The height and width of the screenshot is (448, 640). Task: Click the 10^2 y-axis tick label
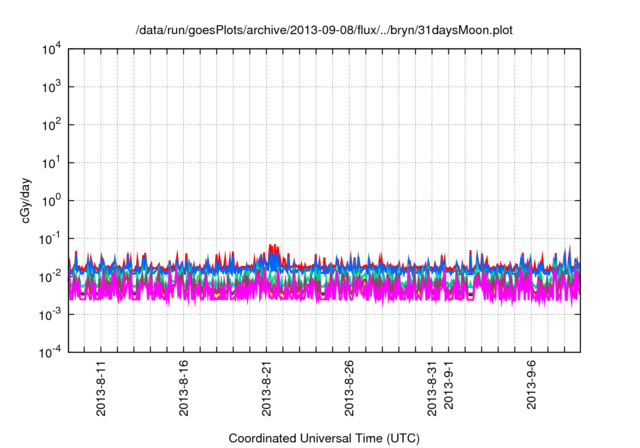(x=50, y=125)
